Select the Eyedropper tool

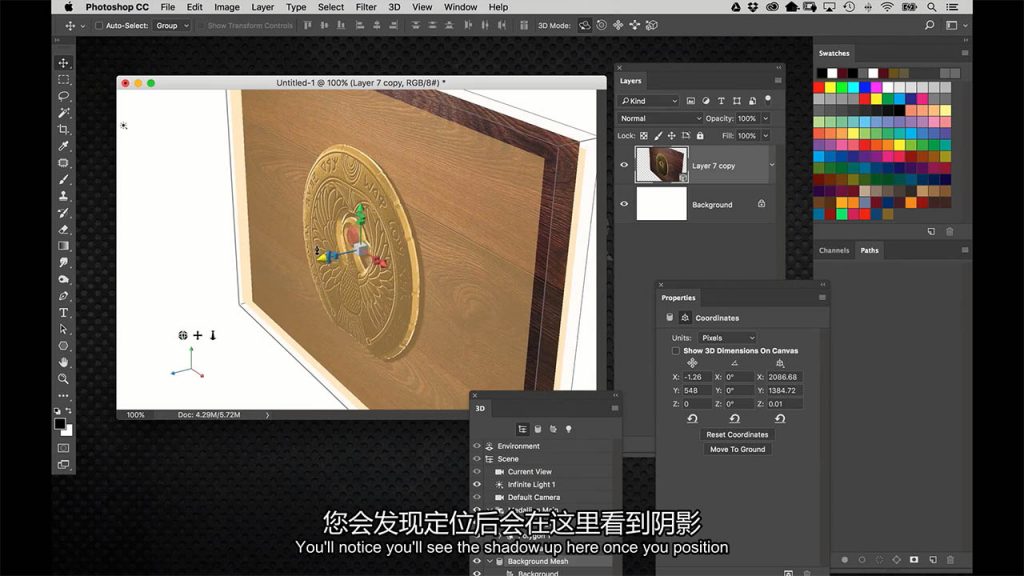pyautogui.click(x=63, y=146)
